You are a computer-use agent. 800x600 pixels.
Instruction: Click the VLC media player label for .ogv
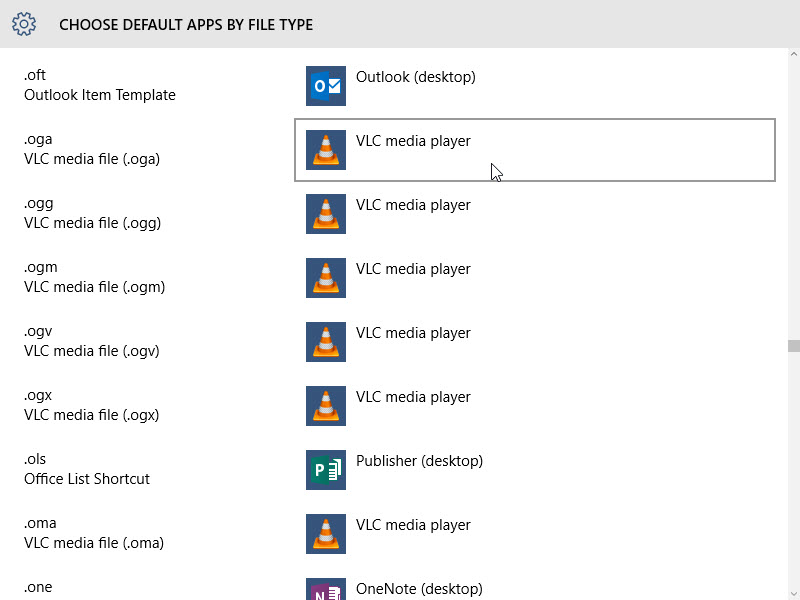click(413, 333)
